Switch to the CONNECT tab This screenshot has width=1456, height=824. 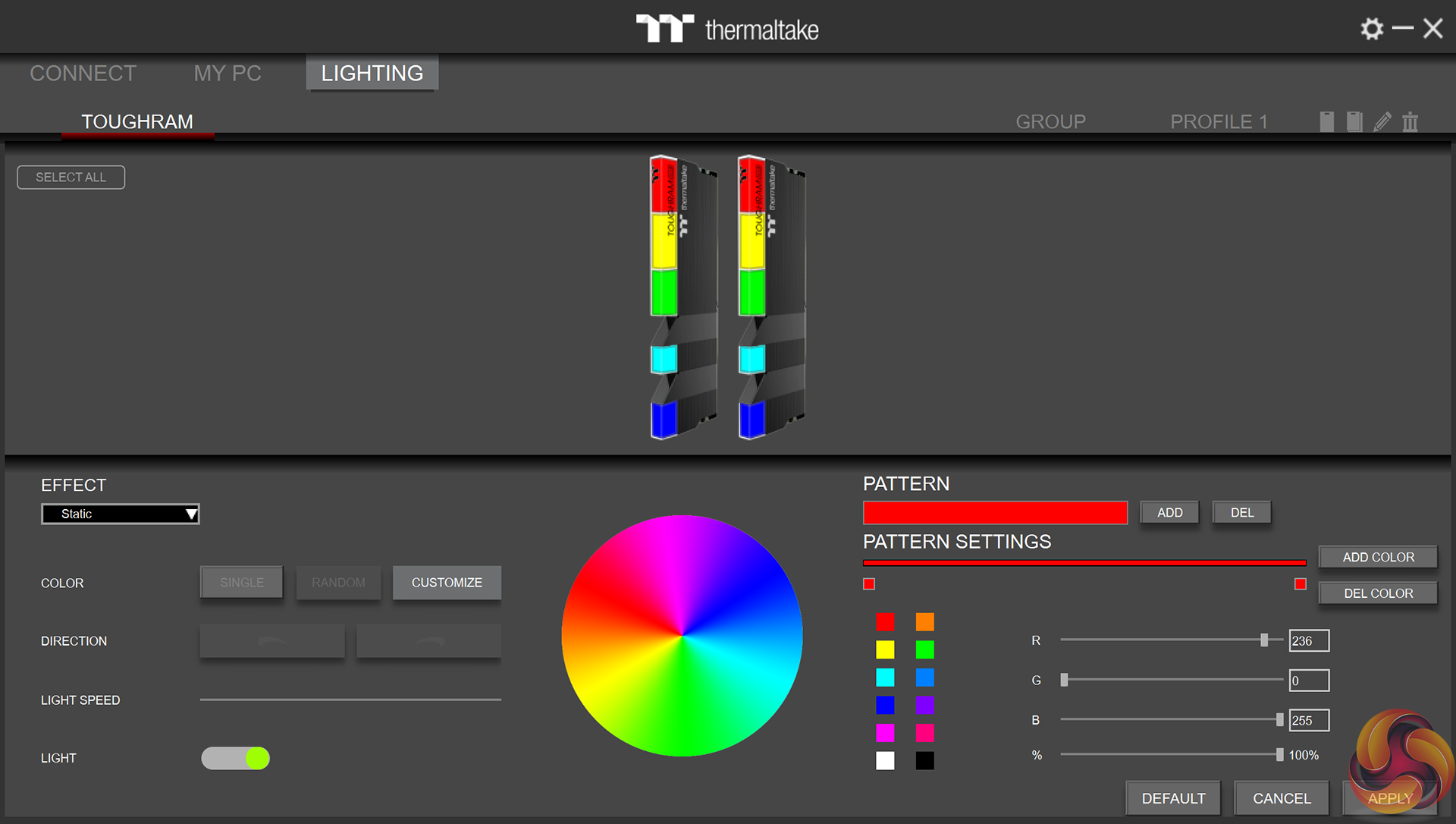point(83,74)
